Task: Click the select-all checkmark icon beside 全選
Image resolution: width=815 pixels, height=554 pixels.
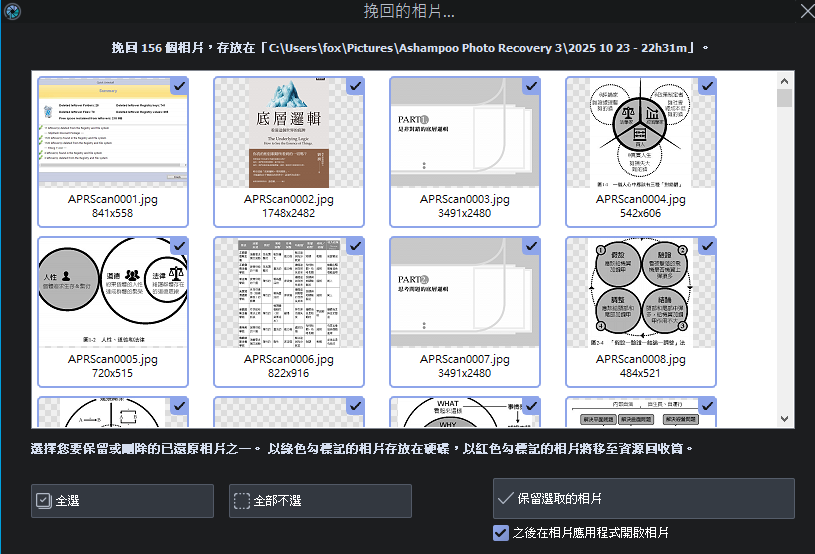Action: click(43, 500)
